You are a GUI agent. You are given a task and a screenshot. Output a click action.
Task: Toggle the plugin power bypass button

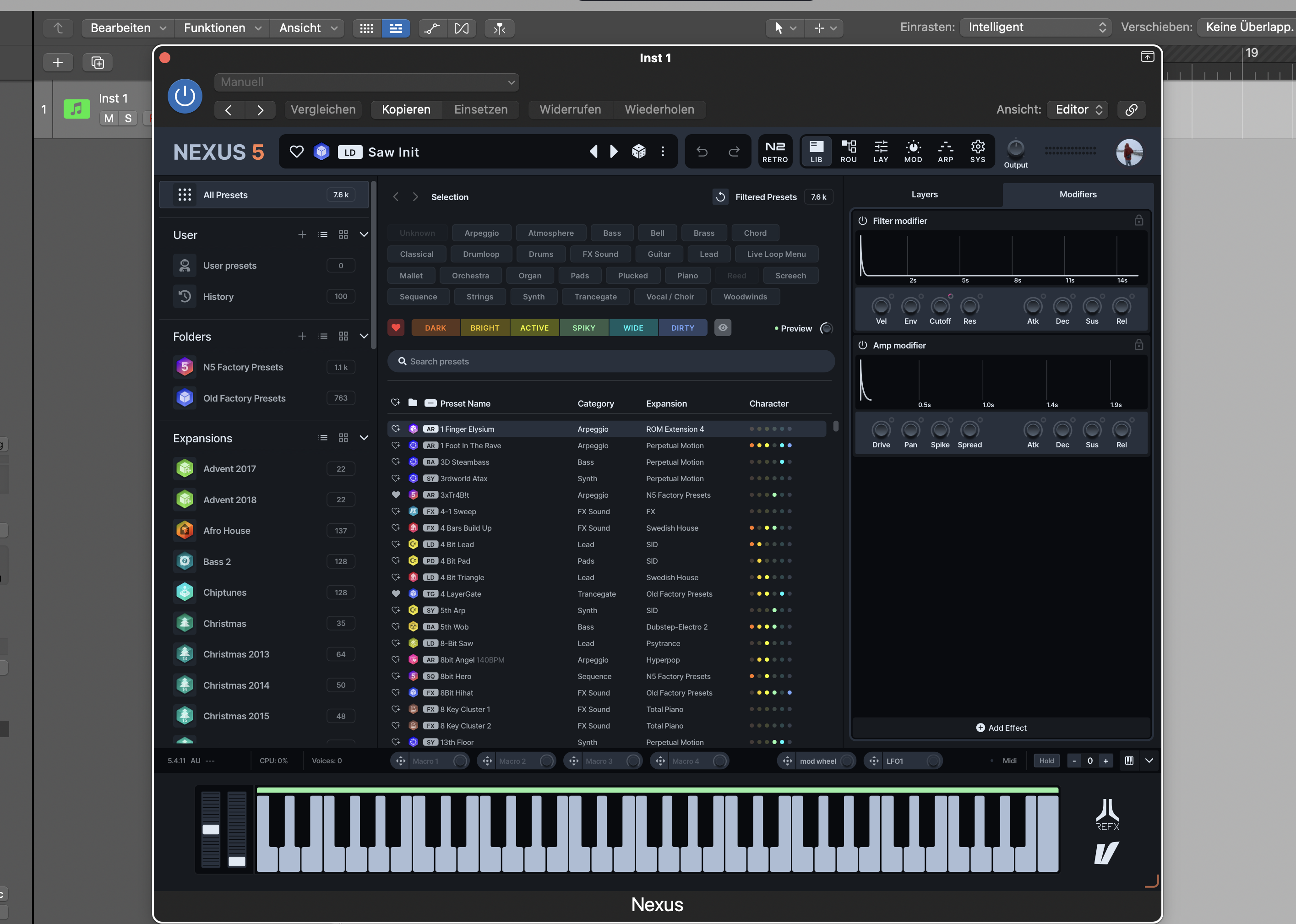click(x=185, y=96)
